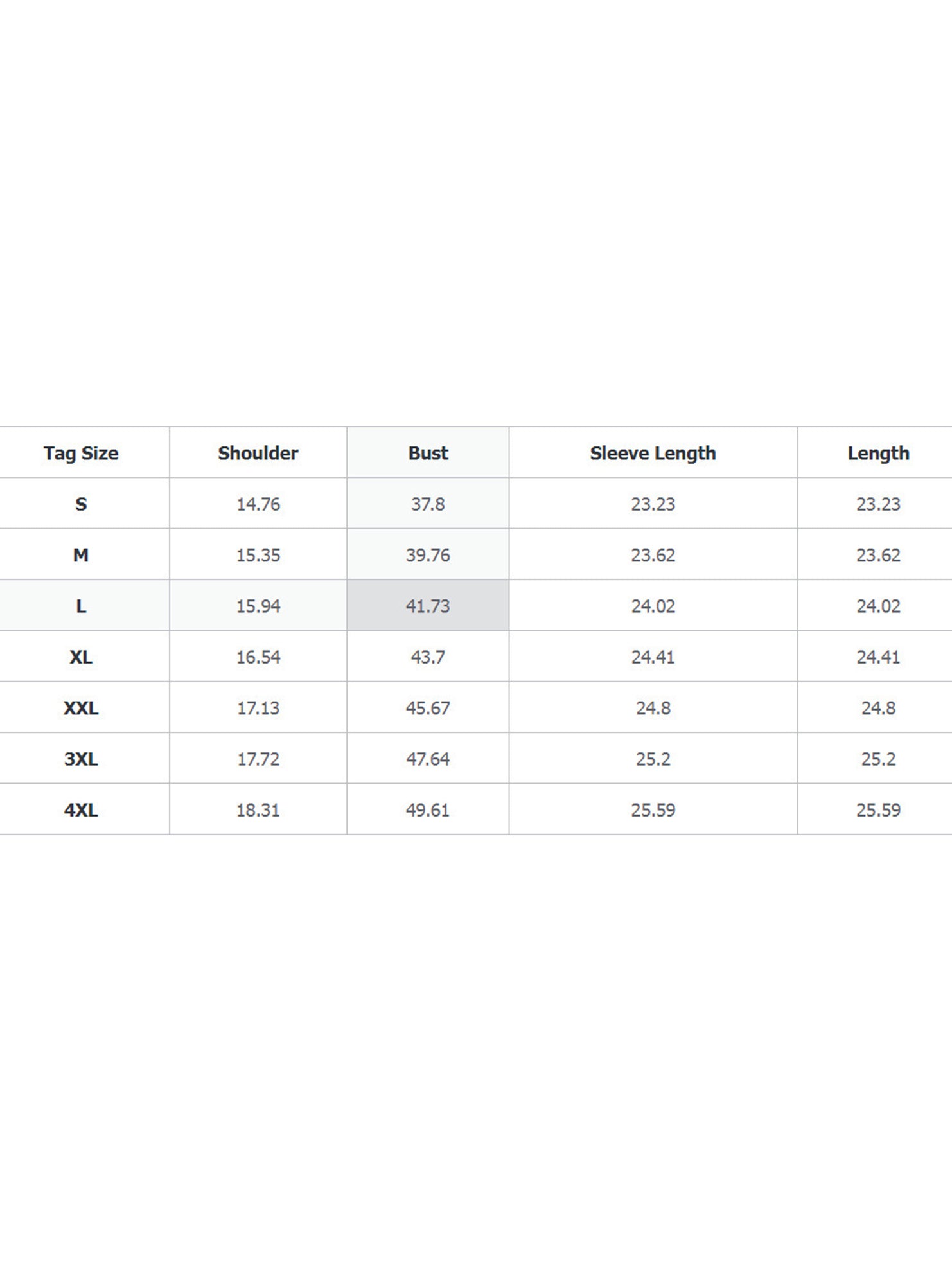Viewport: 952px width, 1263px height.
Task: Select the S size row label
Action: [x=81, y=504]
